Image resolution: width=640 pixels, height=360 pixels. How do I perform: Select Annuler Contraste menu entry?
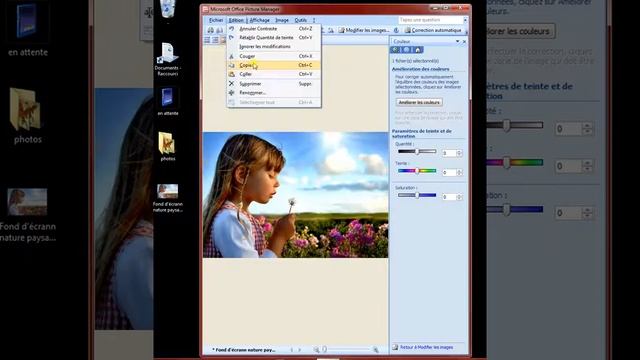click(274, 29)
